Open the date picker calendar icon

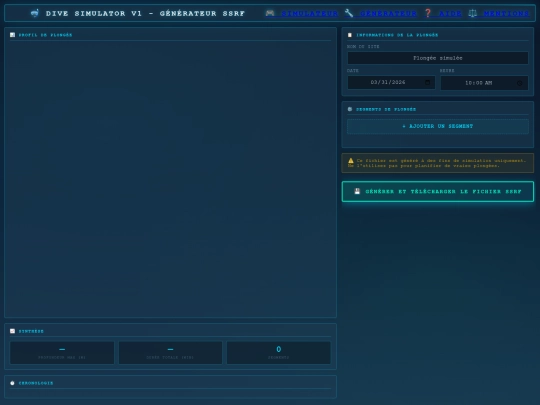pos(427,82)
